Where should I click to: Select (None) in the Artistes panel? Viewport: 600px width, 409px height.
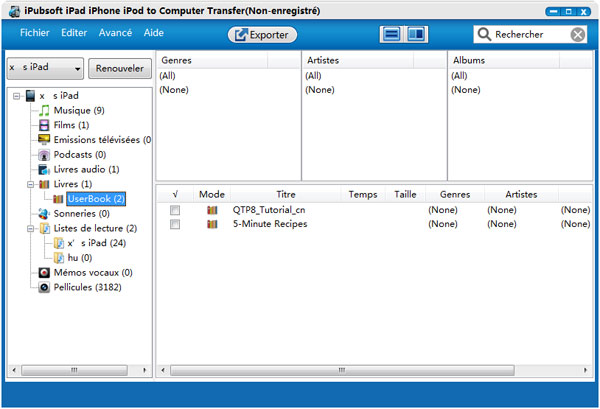(320, 90)
